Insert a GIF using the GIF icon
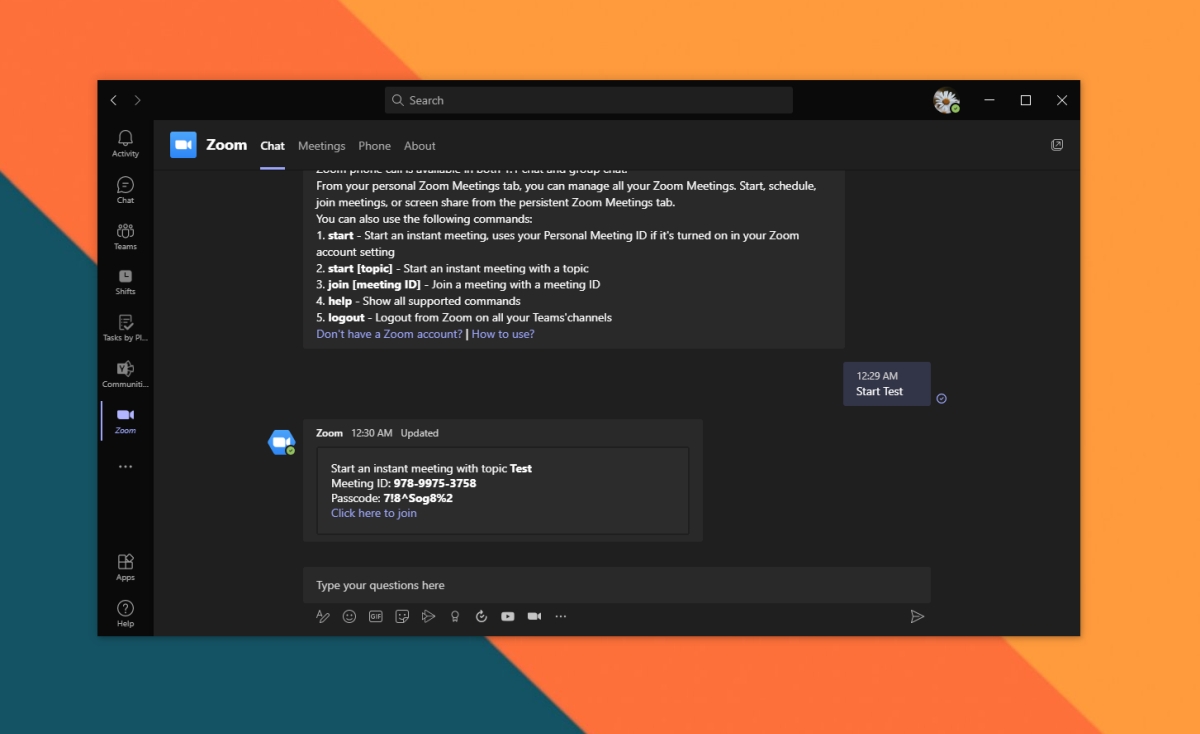 coord(375,616)
